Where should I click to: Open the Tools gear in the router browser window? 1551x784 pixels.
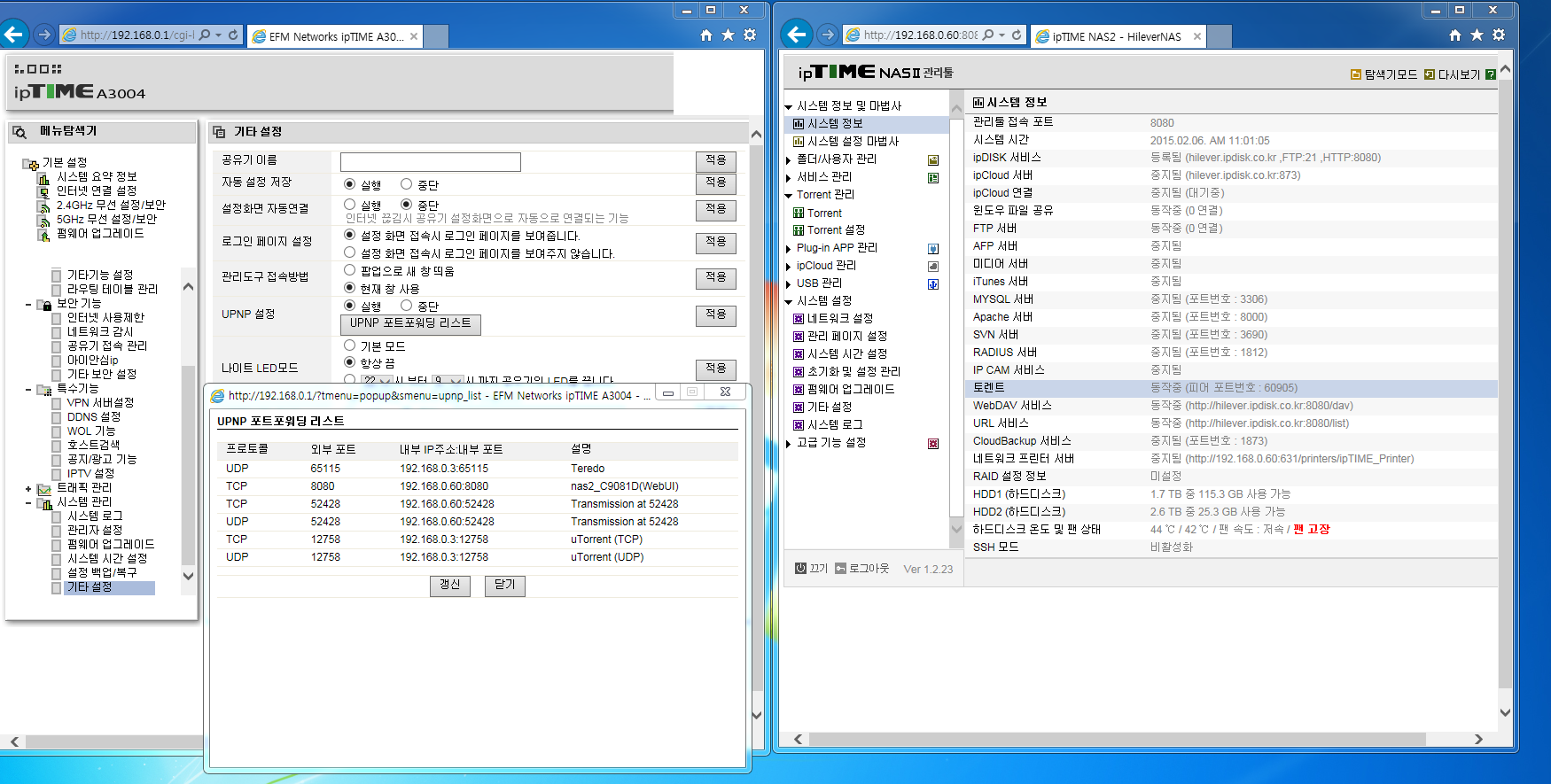pyautogui.click(x=750, y=35)
